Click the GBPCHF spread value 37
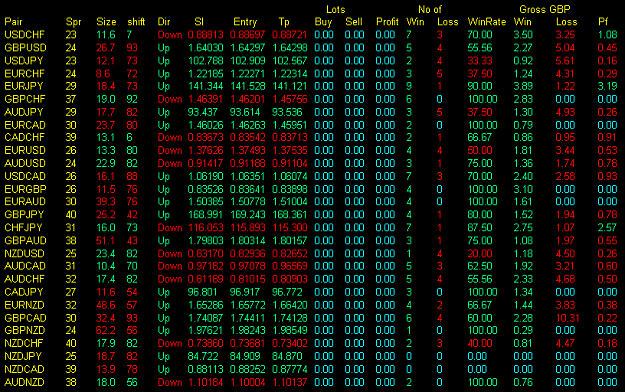Viewport: 625px width, 392px height. point(71,99)
